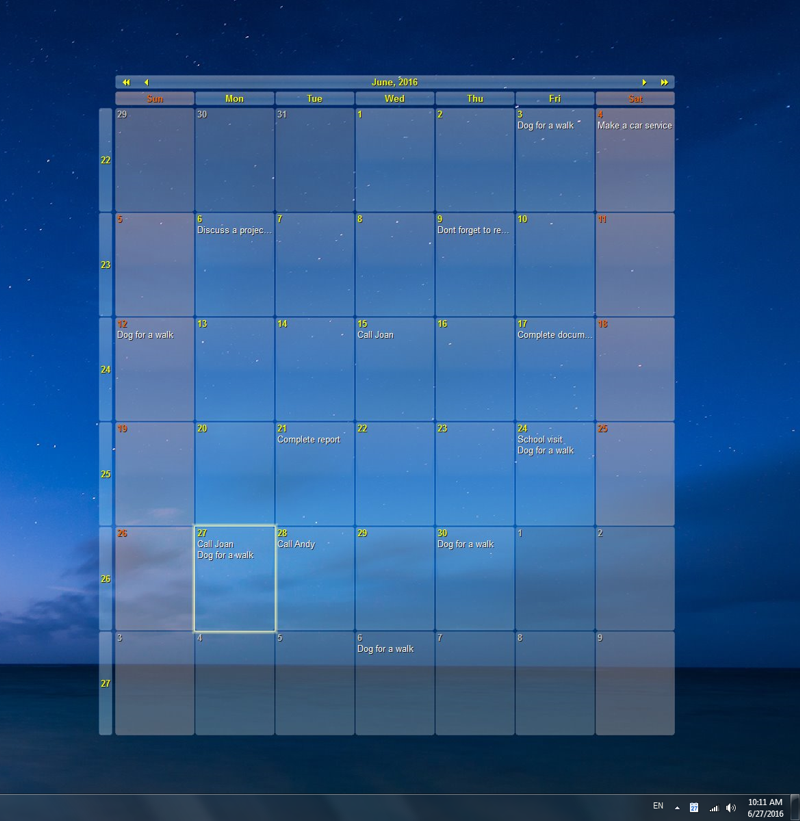Select the Sun column header
Viewport: 800px width, 821px height.
[155, 98]
